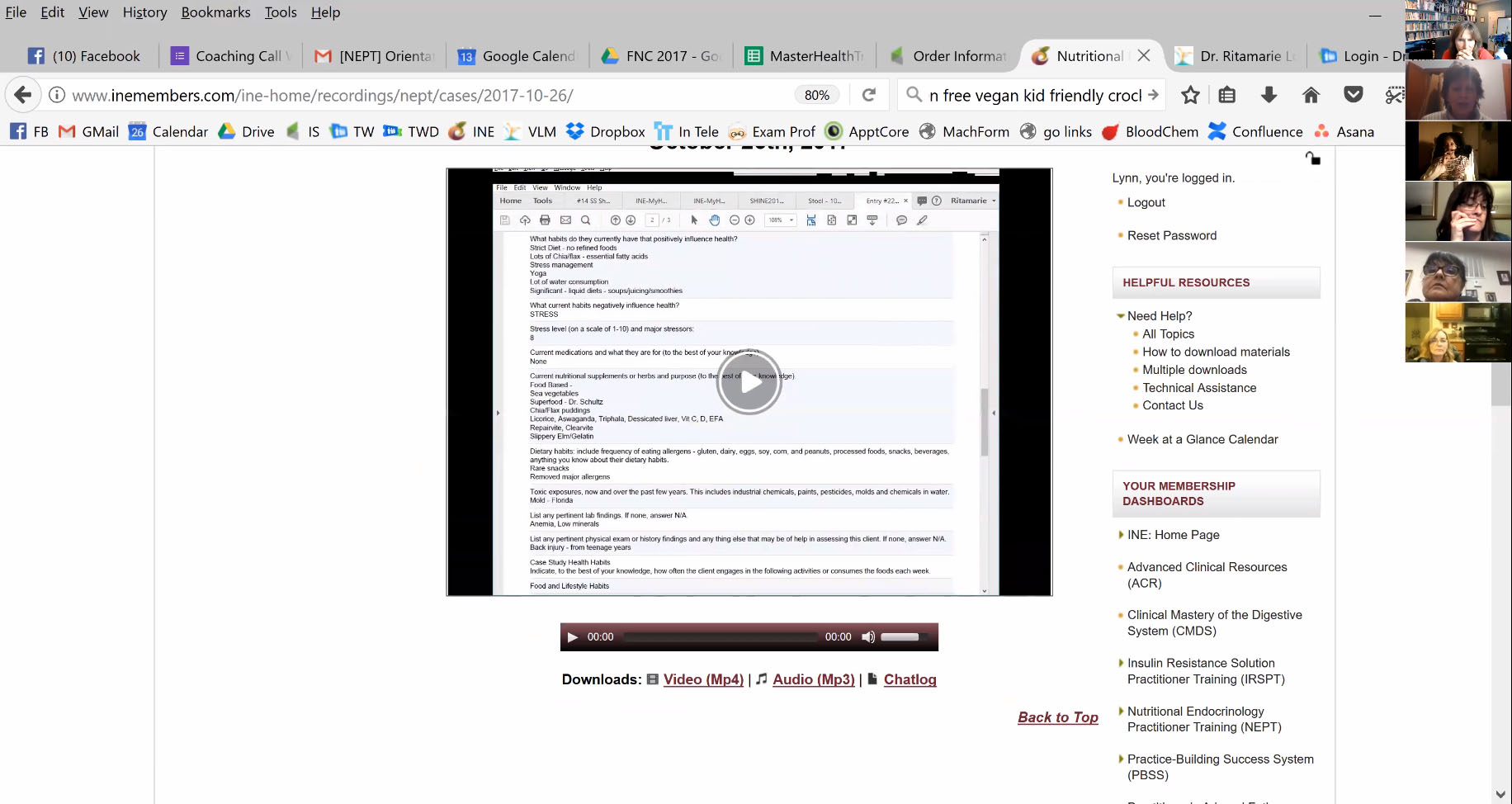Click the Pocket icon in toolbar

1354,95
